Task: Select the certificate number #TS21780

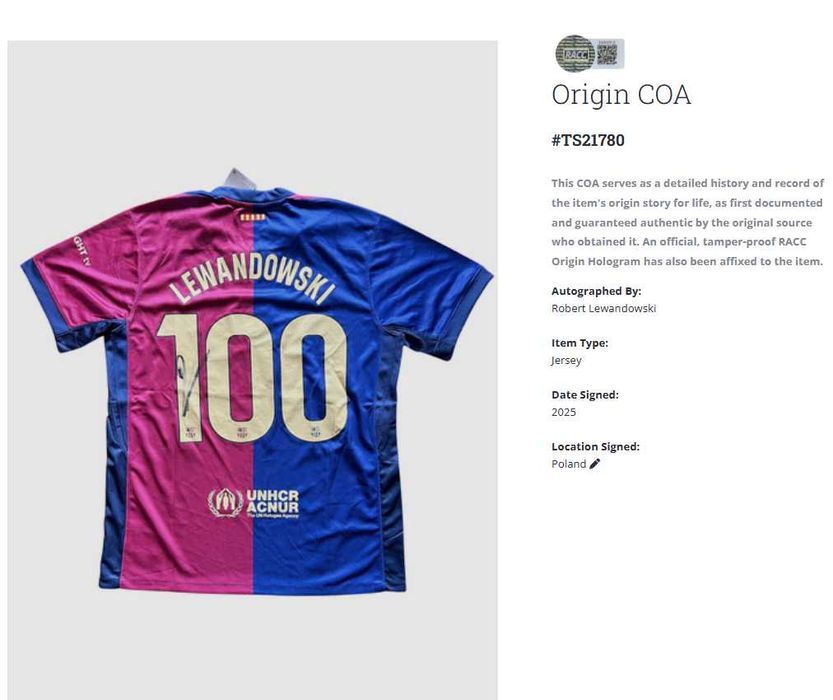Action: tap(588, 140)
